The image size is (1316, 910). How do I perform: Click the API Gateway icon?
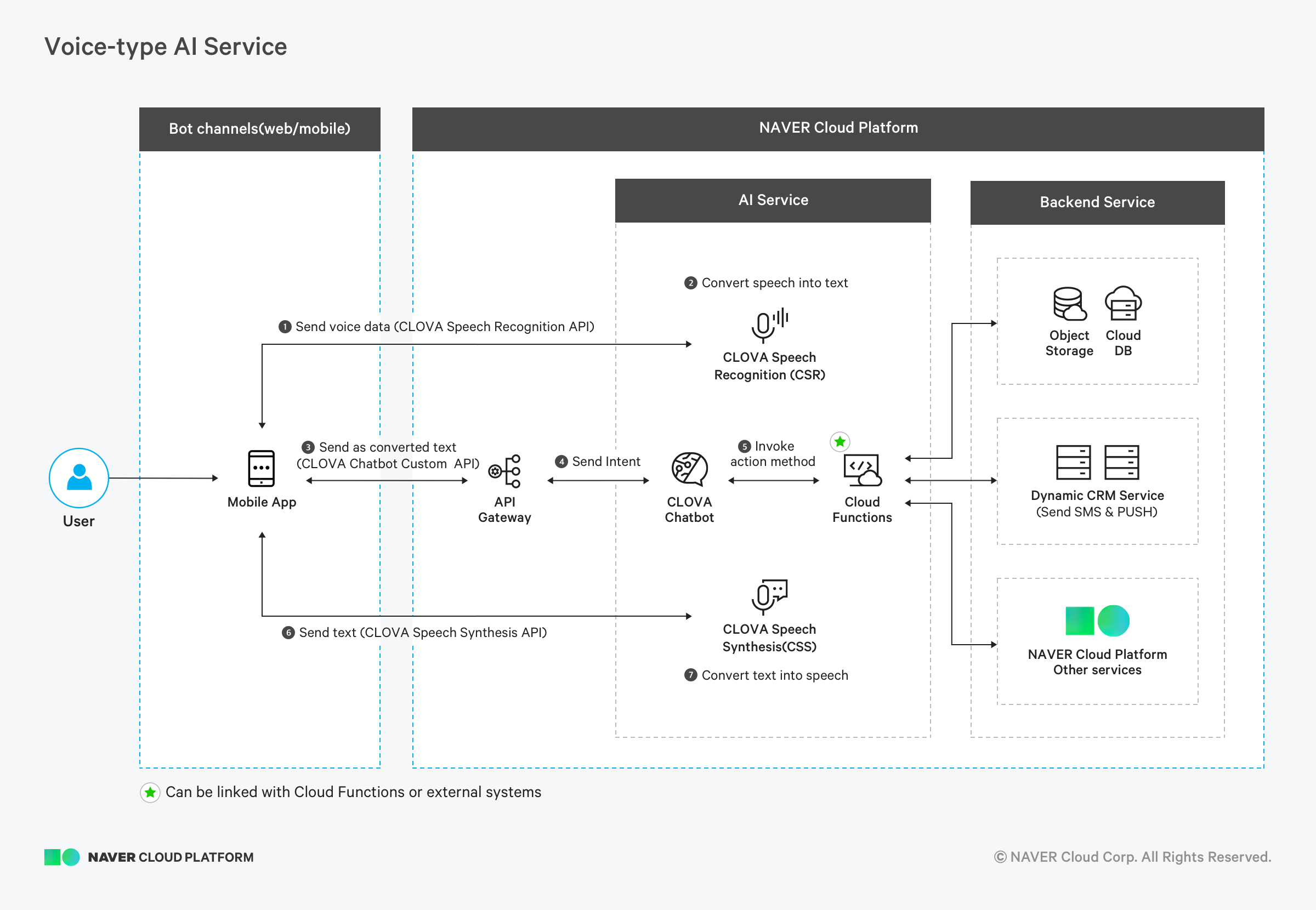coord(504,471)
